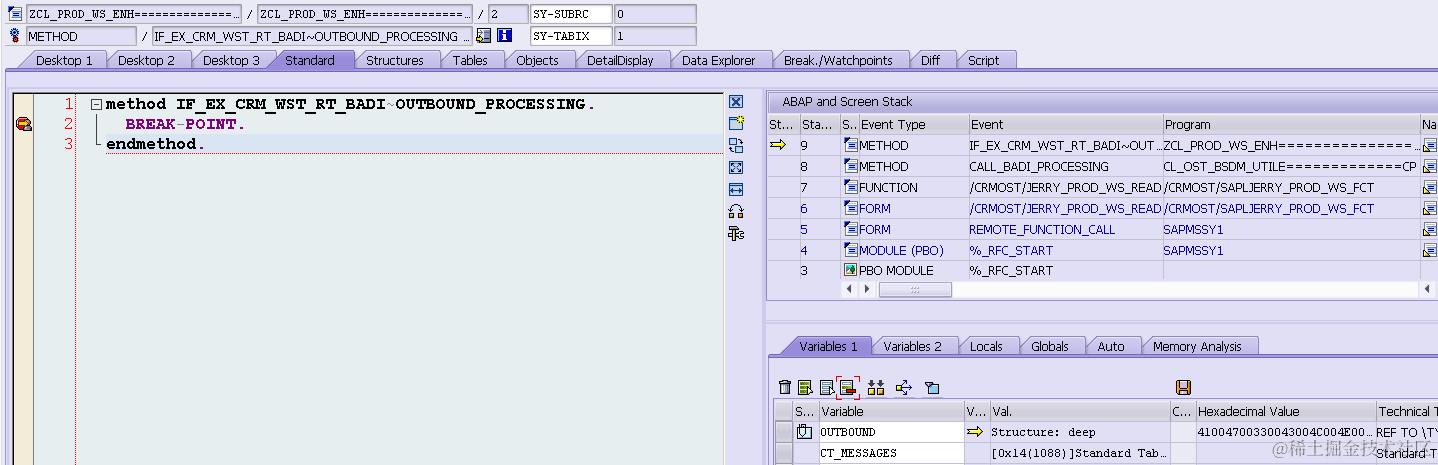Screen dimensions: 1438x465
Task: Click the 'Structure: deep' value cell
Action: (x=1079, y=432)
